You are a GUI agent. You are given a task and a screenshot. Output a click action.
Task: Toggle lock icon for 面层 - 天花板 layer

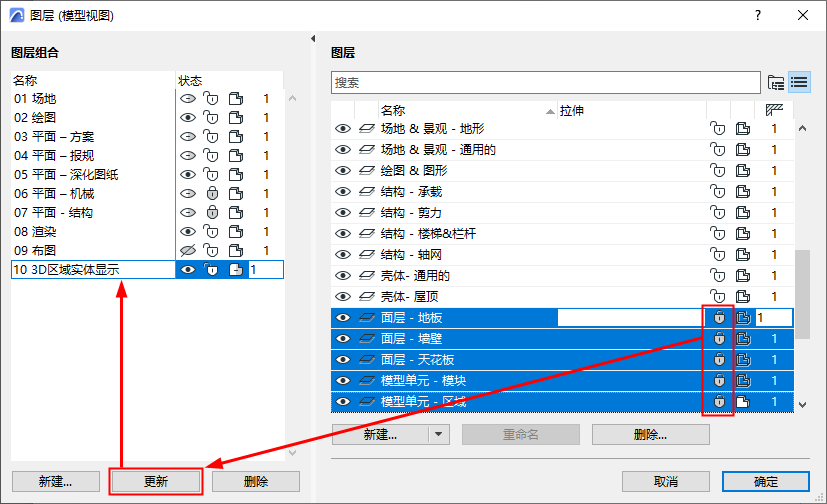(719, 360)
